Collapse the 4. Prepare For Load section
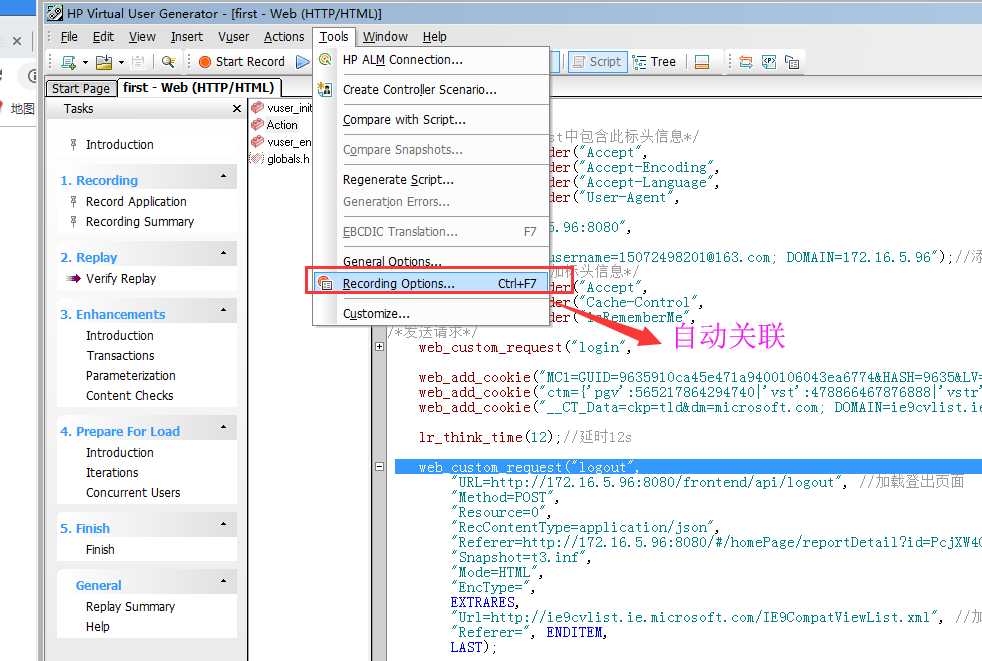 tap(224, 427)
